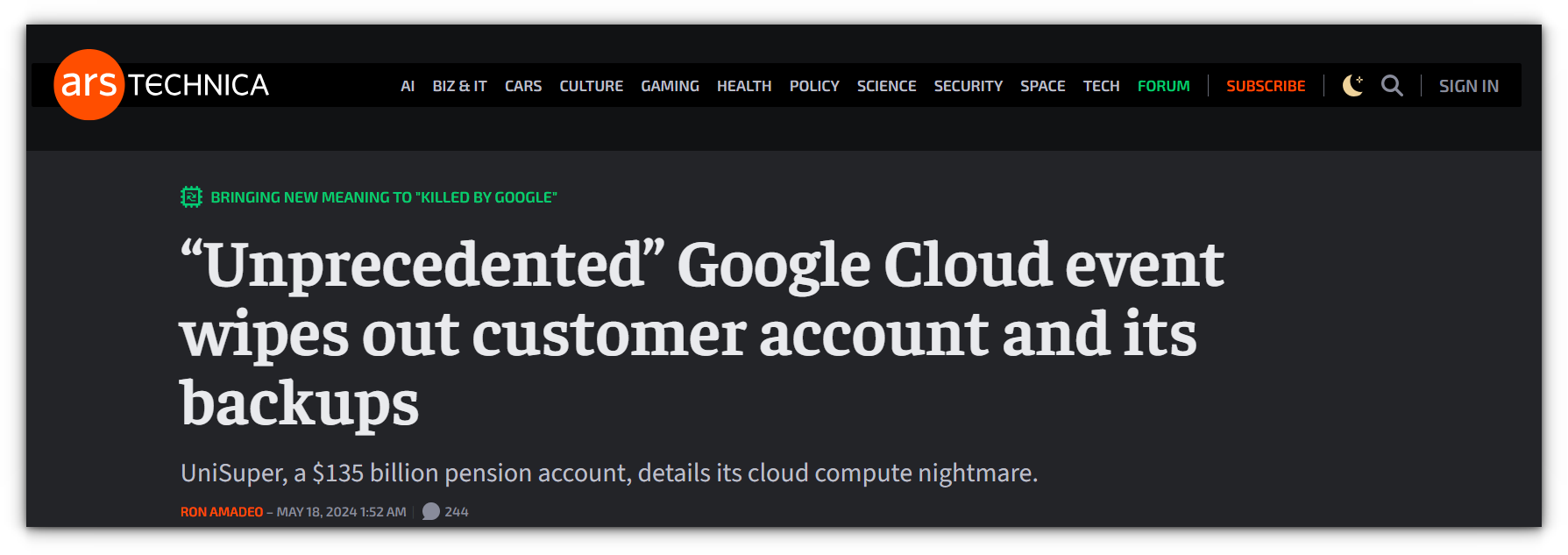Click Sign In
This screenshot has width=1568, height=555.
coord(1469,86)
